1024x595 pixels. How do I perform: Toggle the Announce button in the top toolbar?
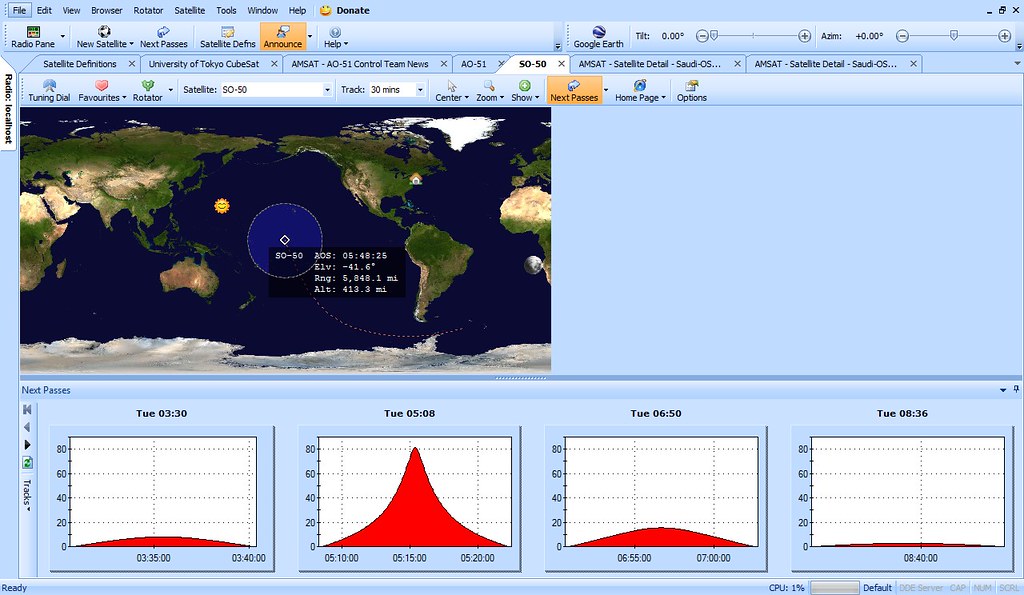coord(282,37)
